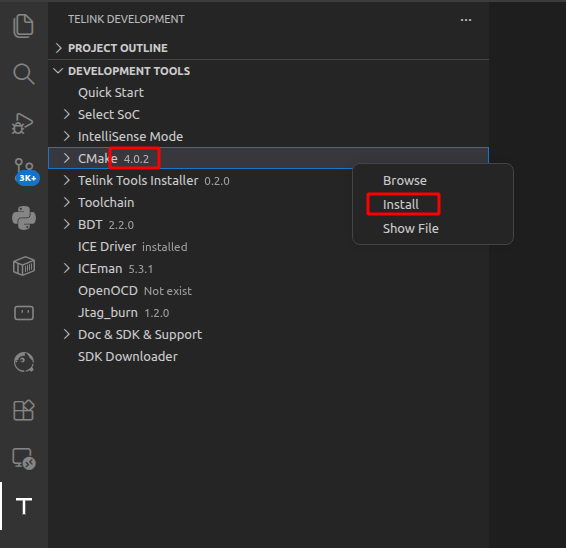The height and width of the screenshot is (548, 566).
Task: Choose Show File in the context menu
Action: [411, 229]
